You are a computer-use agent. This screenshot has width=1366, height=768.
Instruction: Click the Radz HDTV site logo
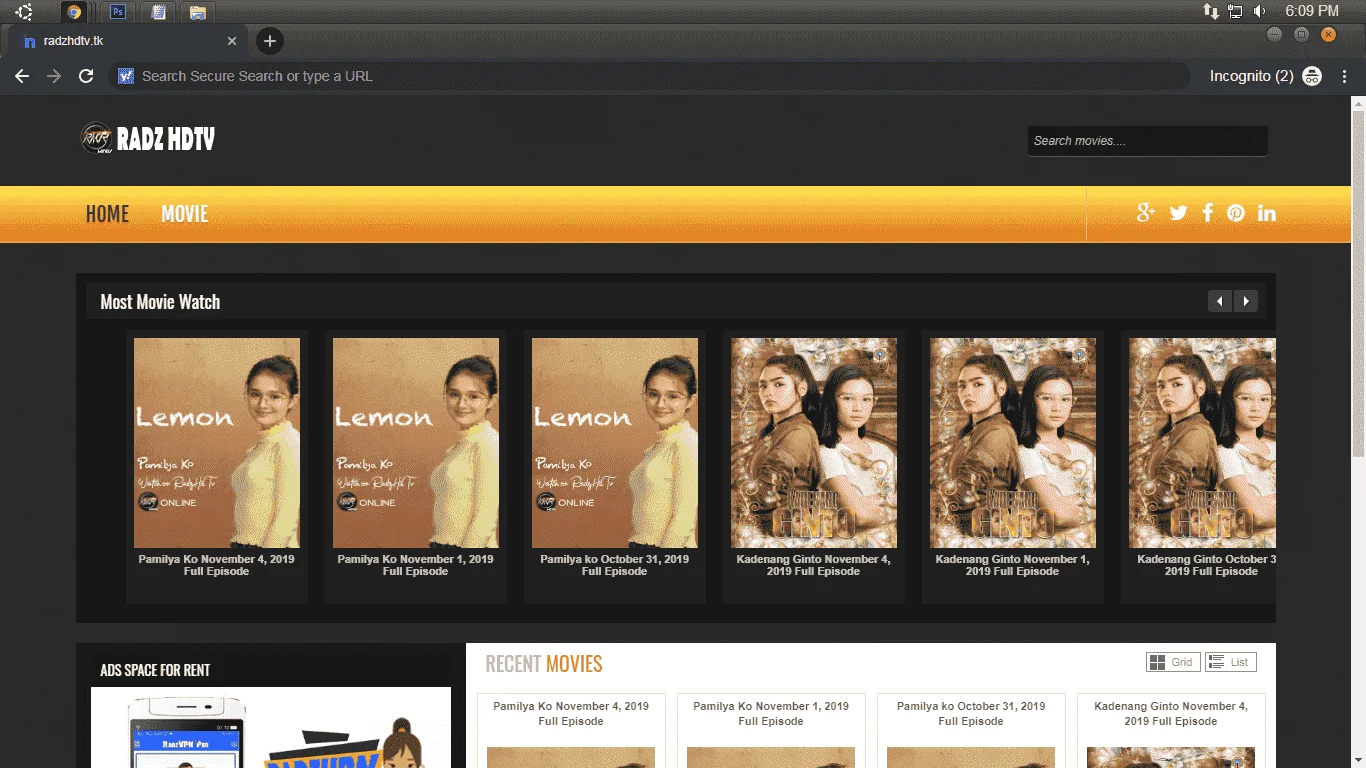click(x=148, y=139)
